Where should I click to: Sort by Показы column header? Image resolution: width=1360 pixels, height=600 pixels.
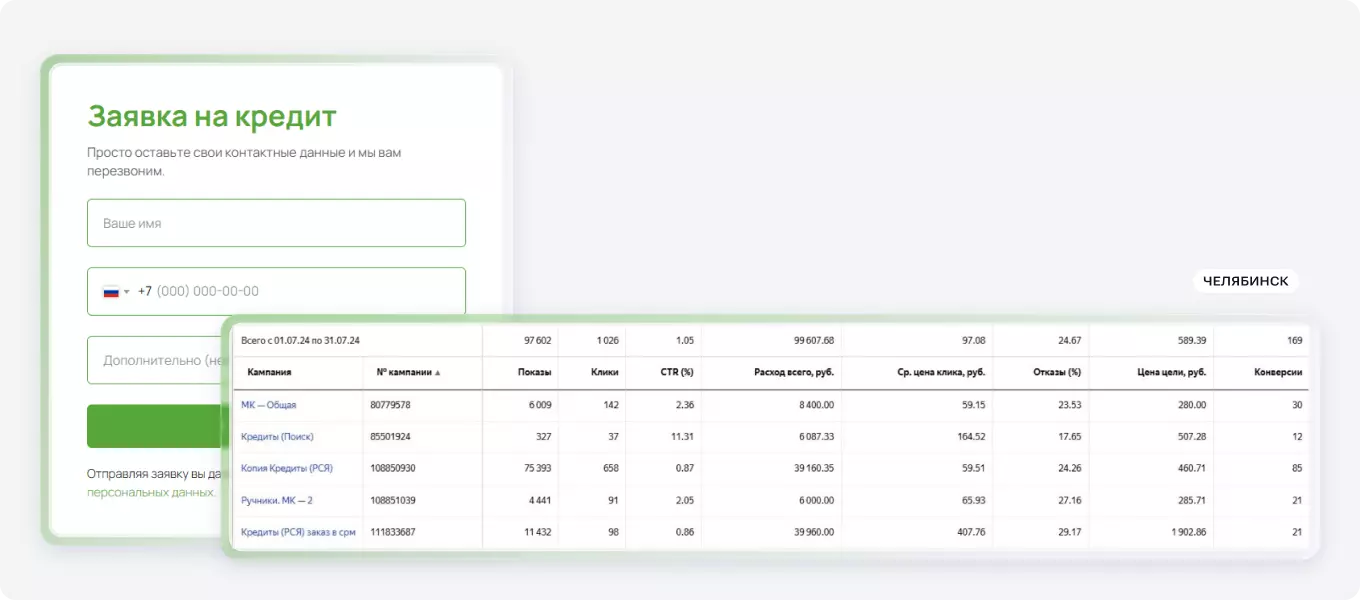click(x=534, y=372)
